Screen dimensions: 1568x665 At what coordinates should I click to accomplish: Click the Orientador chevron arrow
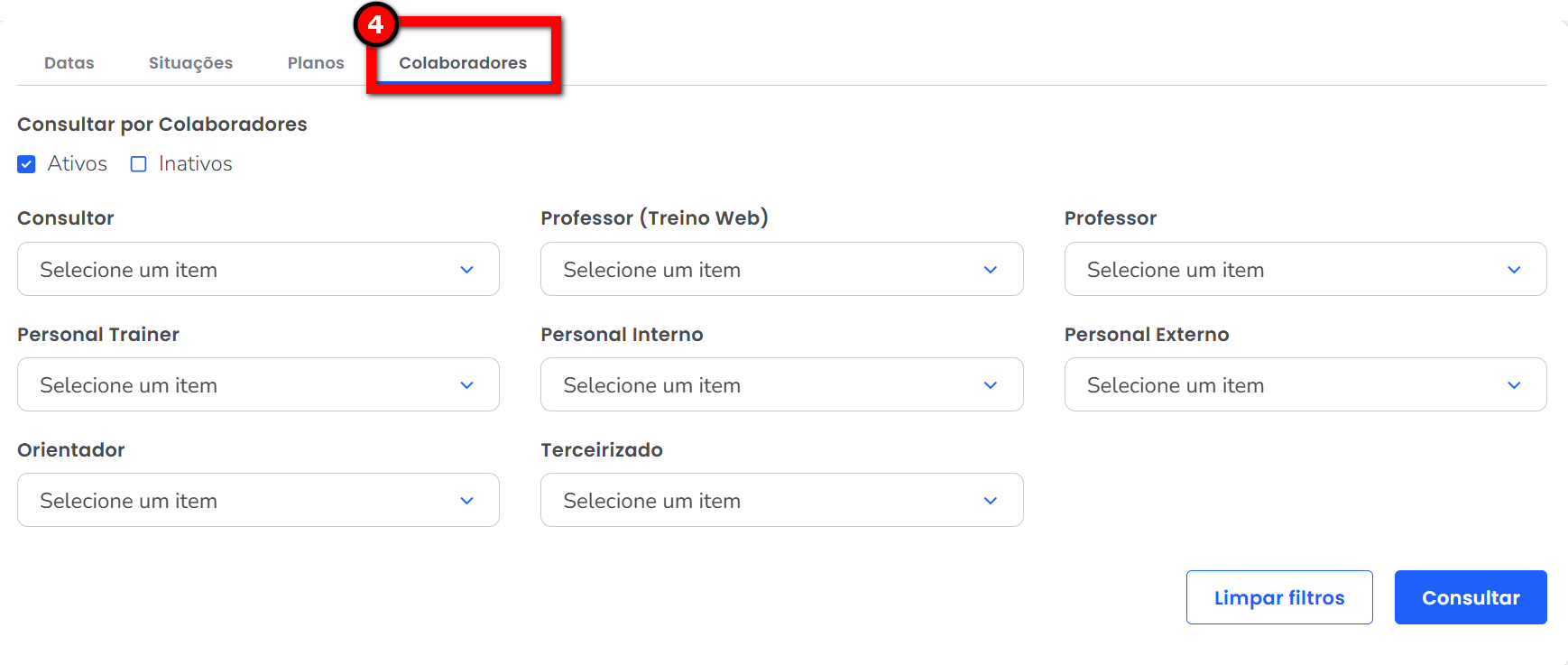466,501
